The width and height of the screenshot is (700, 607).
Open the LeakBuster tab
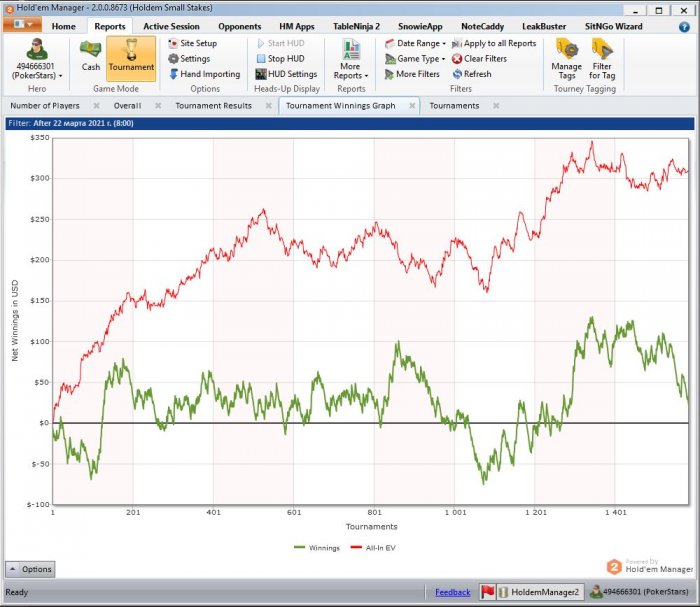pyautogui.click(x=544, y=26)
